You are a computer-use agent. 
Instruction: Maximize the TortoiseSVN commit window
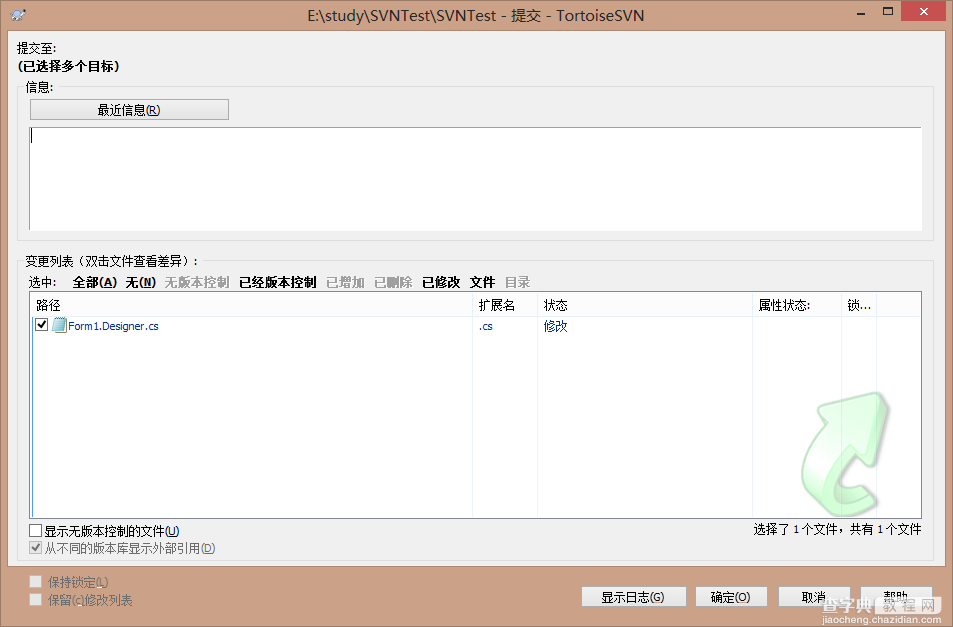click(x=888, y=12)
